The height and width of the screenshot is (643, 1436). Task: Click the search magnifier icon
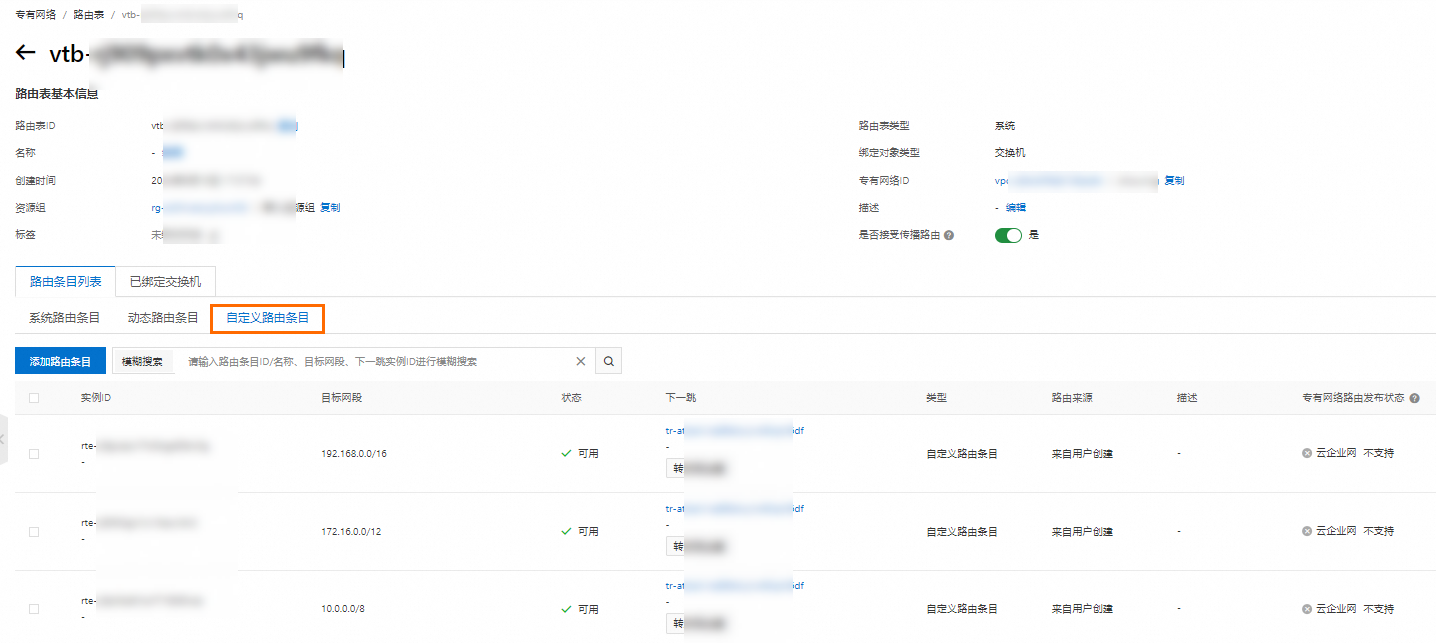click(608, 361)
